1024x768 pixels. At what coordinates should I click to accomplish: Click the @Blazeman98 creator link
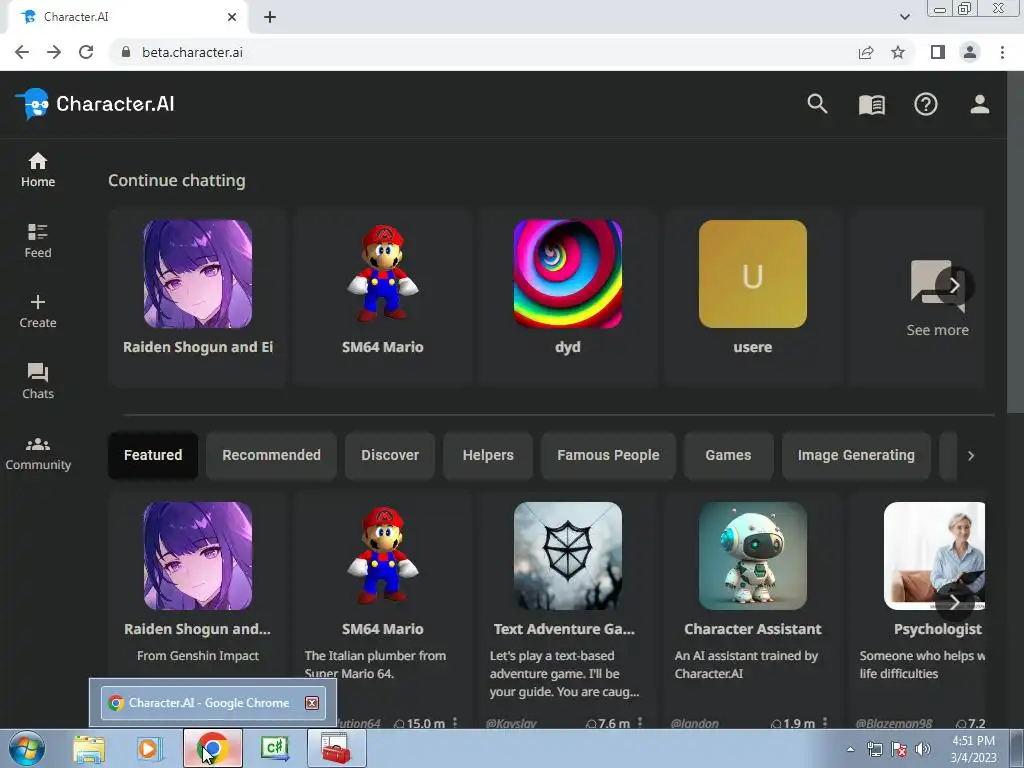[893, 723]
